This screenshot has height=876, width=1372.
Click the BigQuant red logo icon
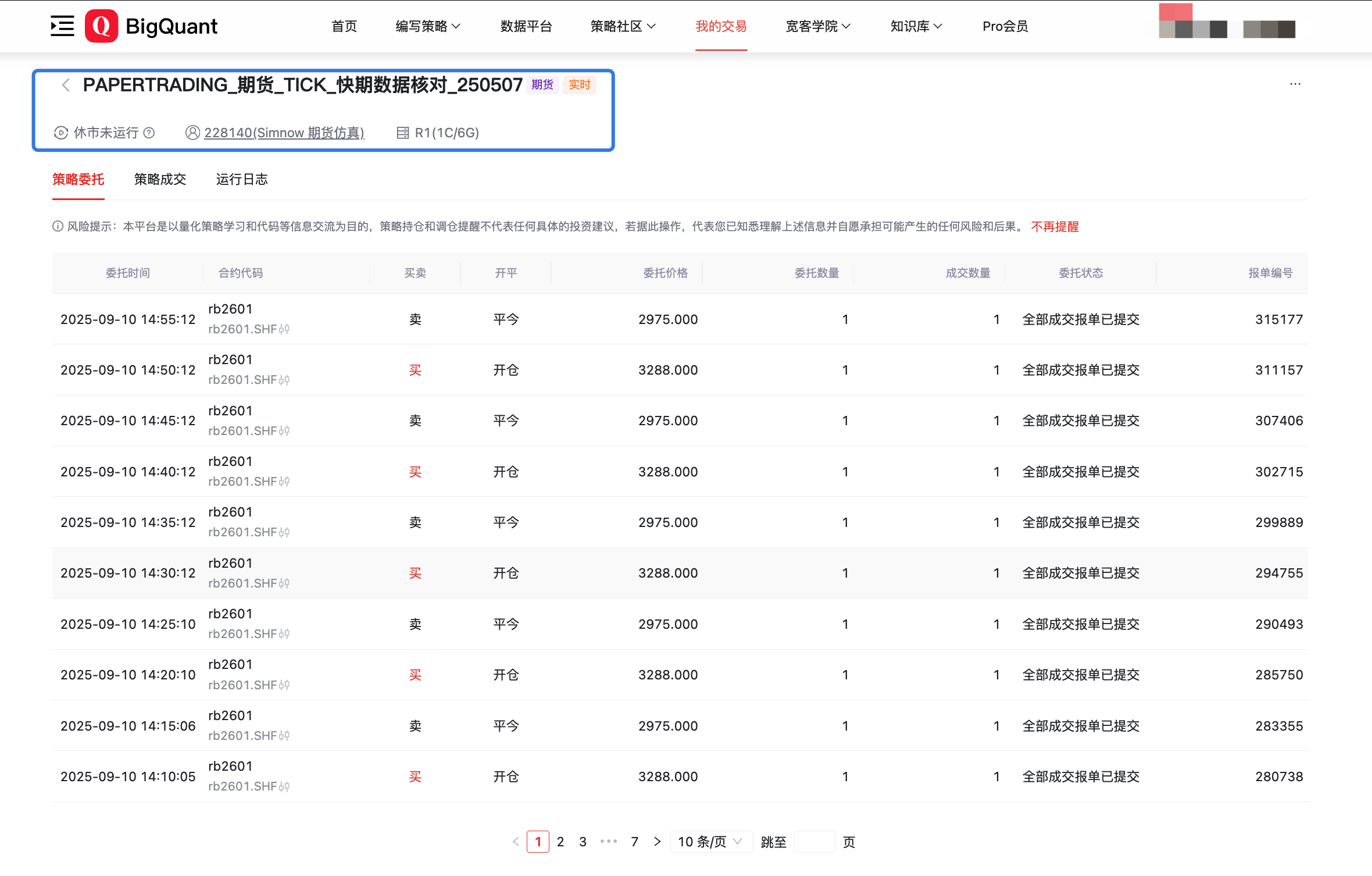101,26
